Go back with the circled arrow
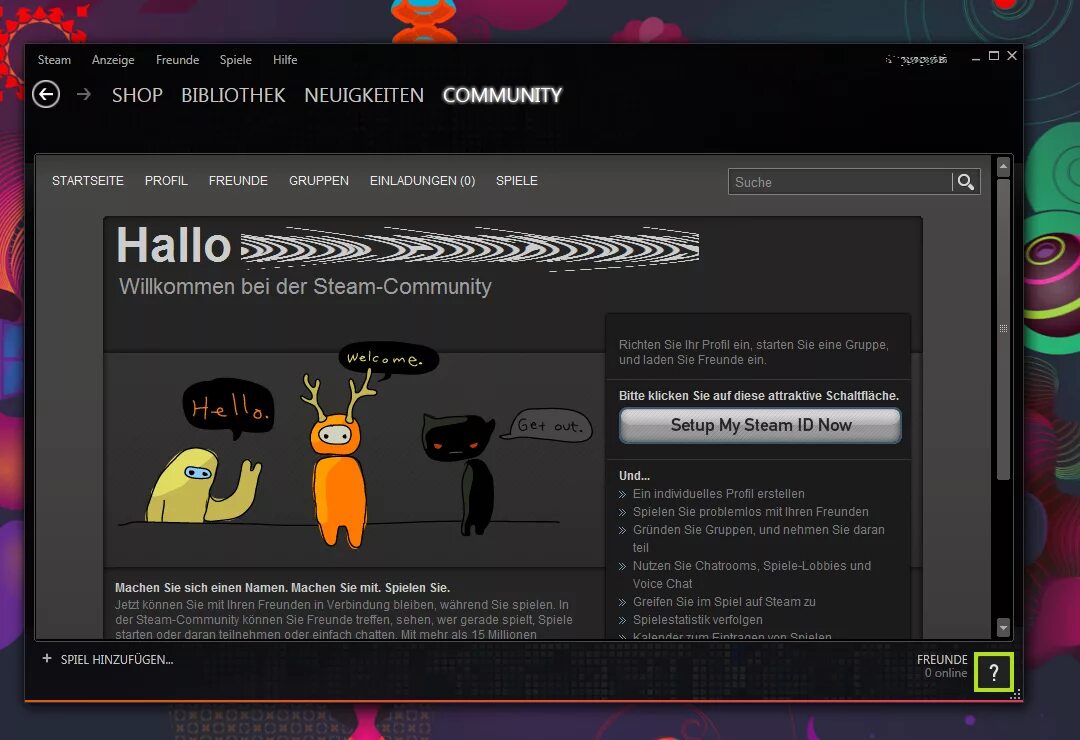Screen dimensions: 1080x740 coord(46,94)
